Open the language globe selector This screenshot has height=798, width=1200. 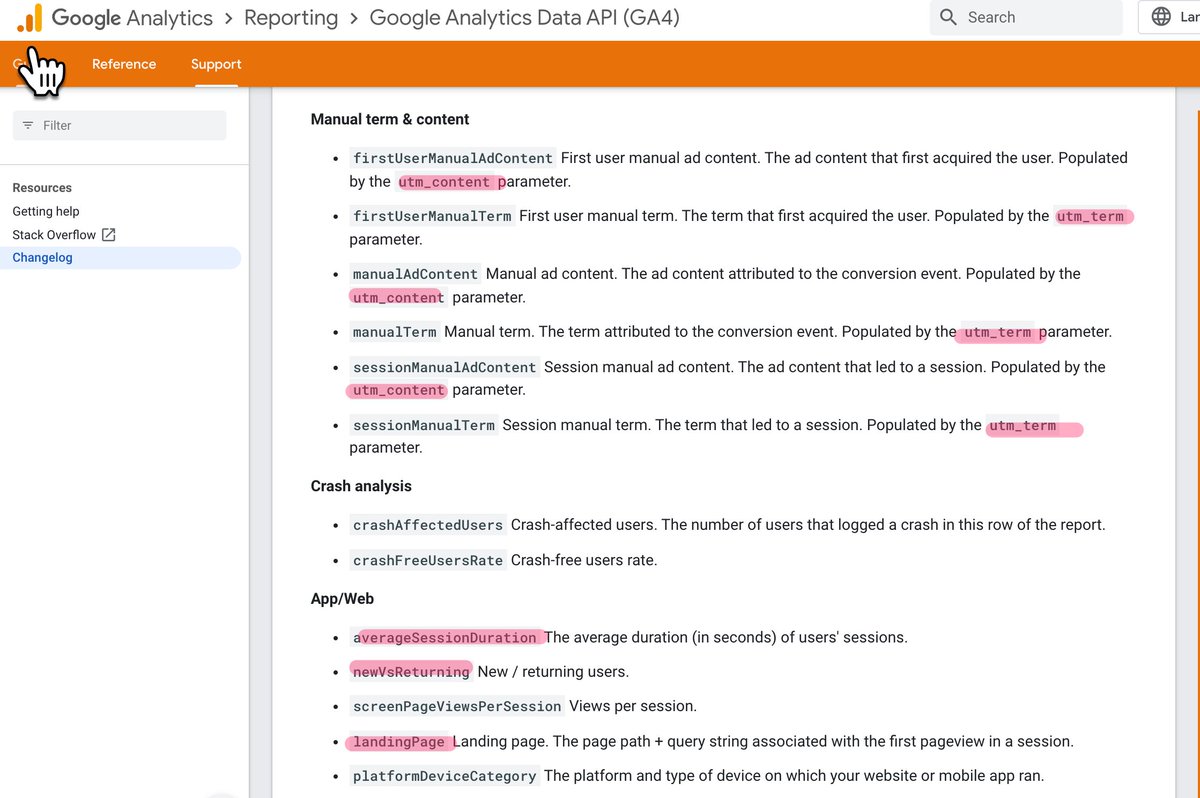coord(1161,17)
